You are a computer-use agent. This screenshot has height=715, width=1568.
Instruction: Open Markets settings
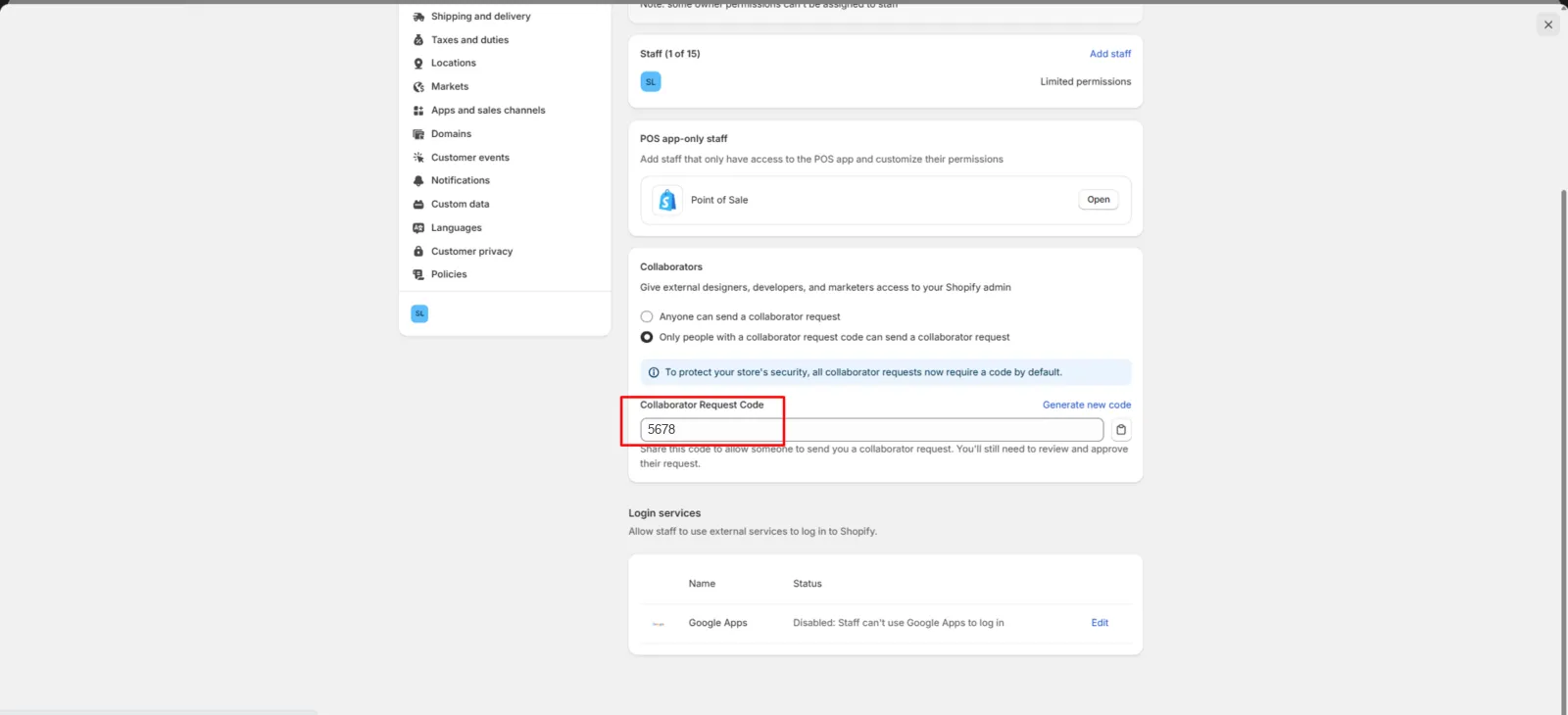click(450, 86)
